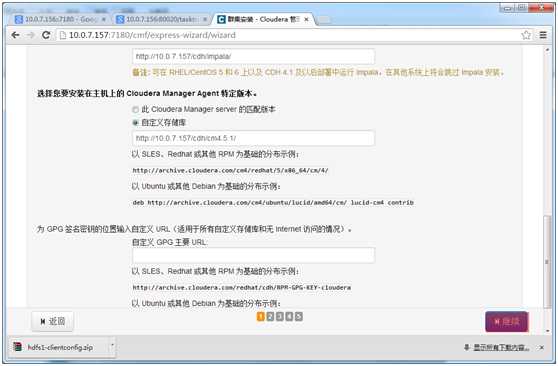The image size is (558, 366).
Task: Click the purple continue button
Action: (507, 321)
